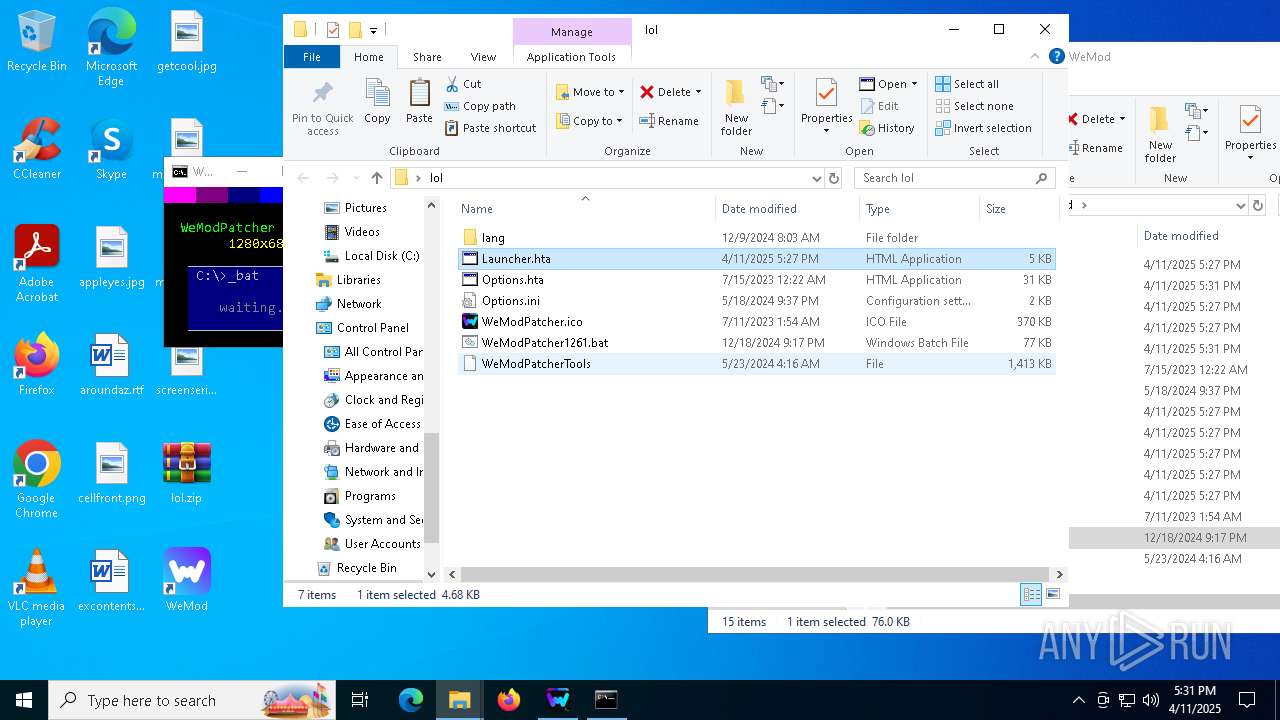
Task: Open the Application Tools tab
Action: click(571, 57)
